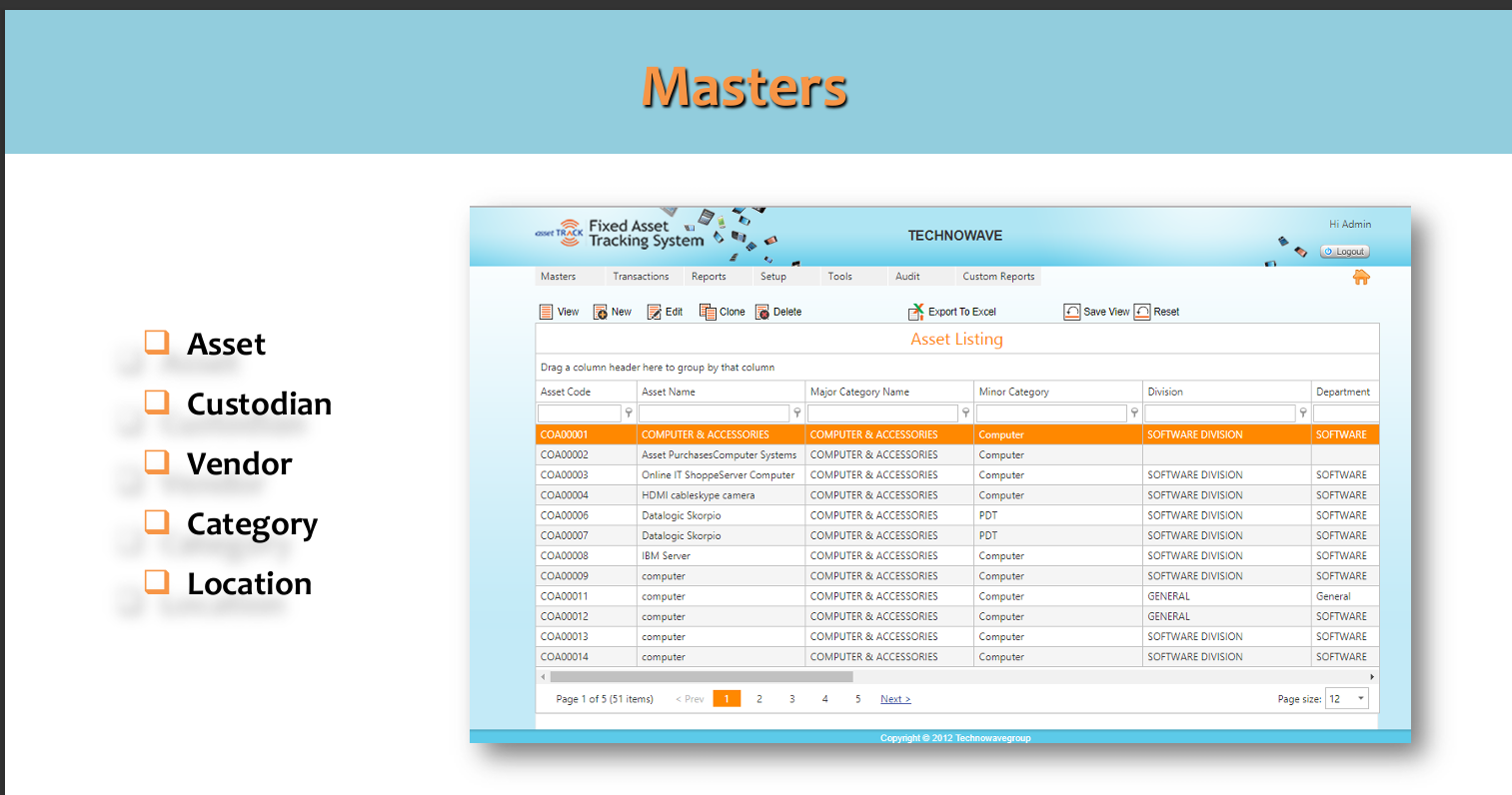Click the Reset view icon

point(1142,312)
